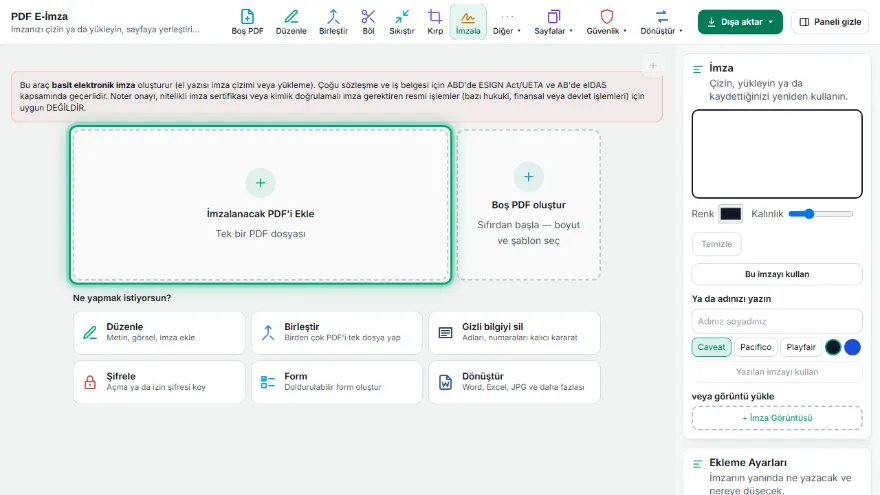
Task: Choose the Birleştir quick action card
Action: 337,332
